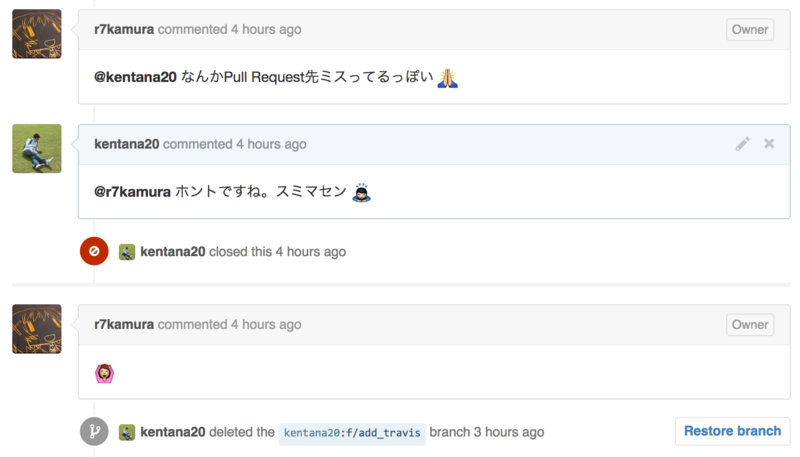Click the @r7kamura mention link
The height and width of the screenshot is (457, 800).
[x=132, y=191]
